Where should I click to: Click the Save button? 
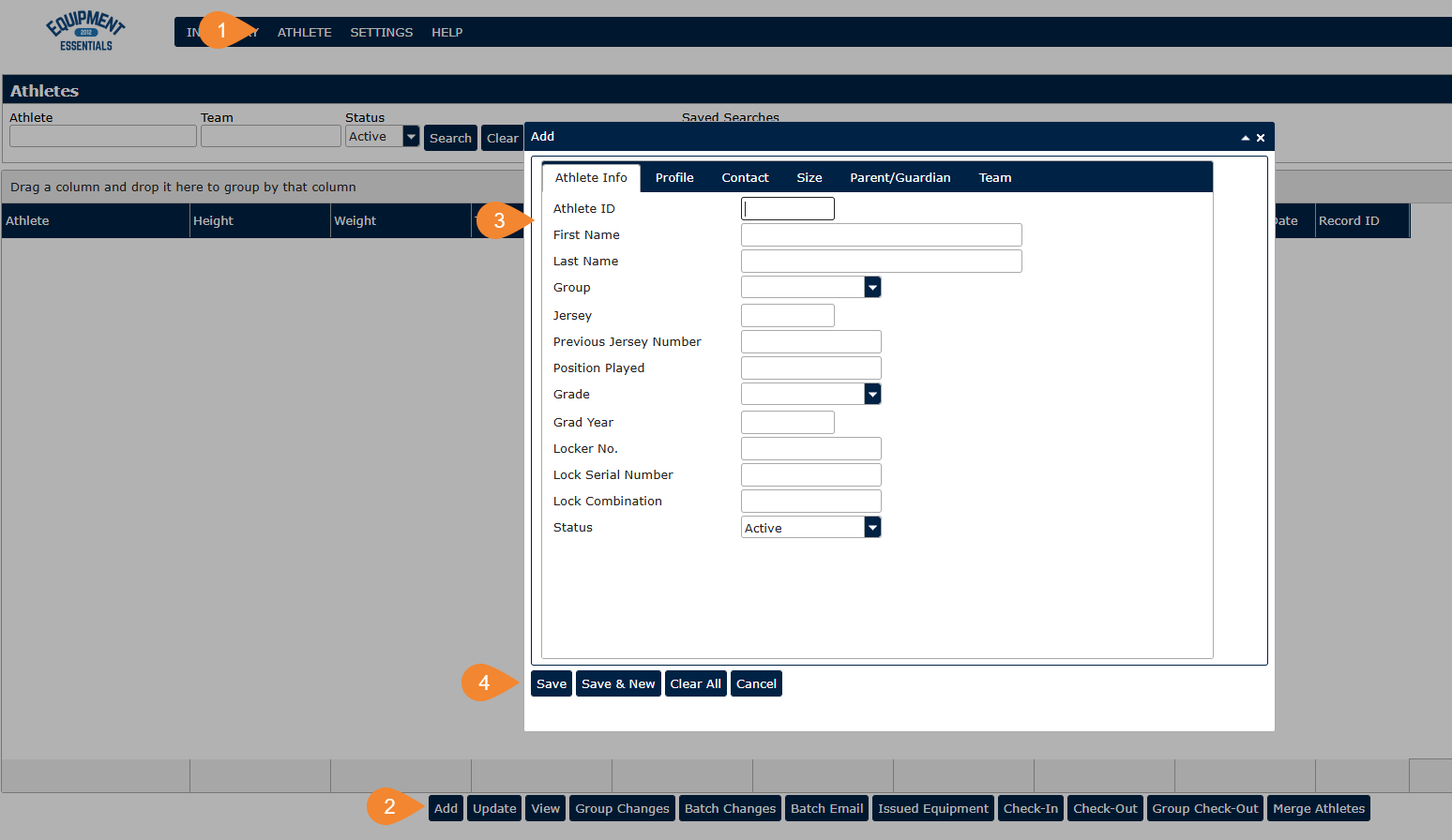(552, 683)
